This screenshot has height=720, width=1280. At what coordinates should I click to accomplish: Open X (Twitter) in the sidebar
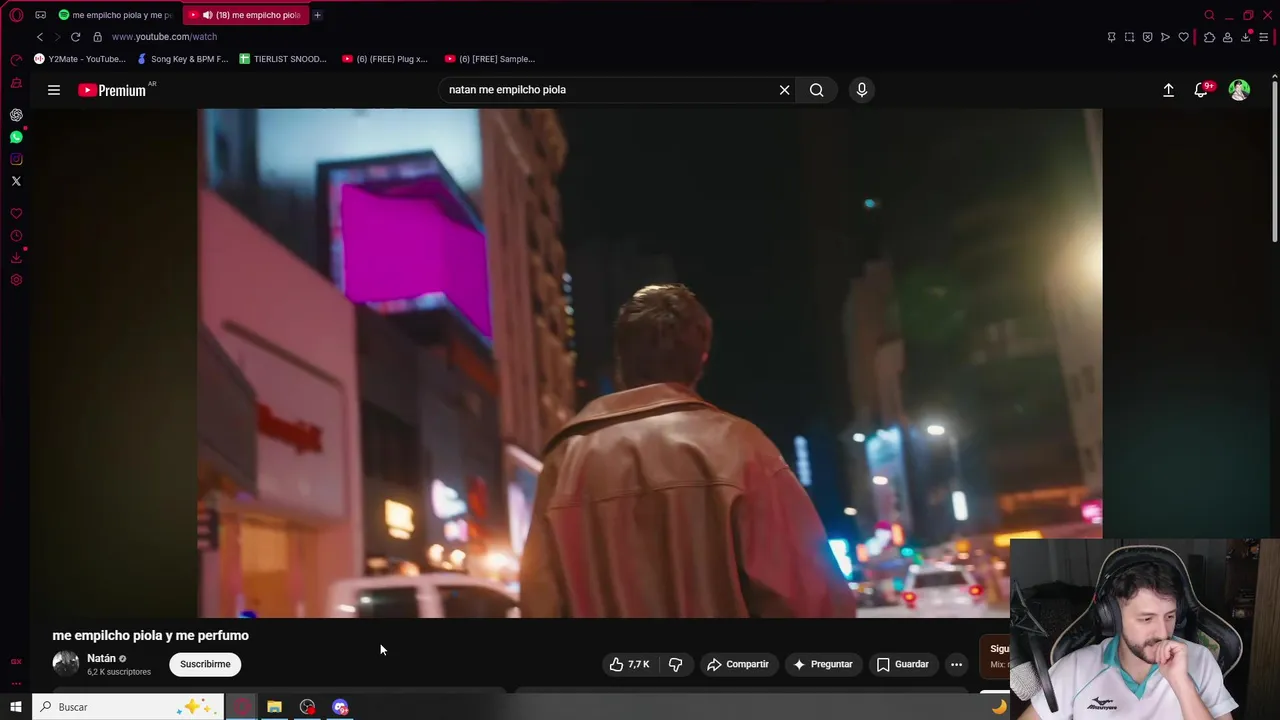coord(16,181)
